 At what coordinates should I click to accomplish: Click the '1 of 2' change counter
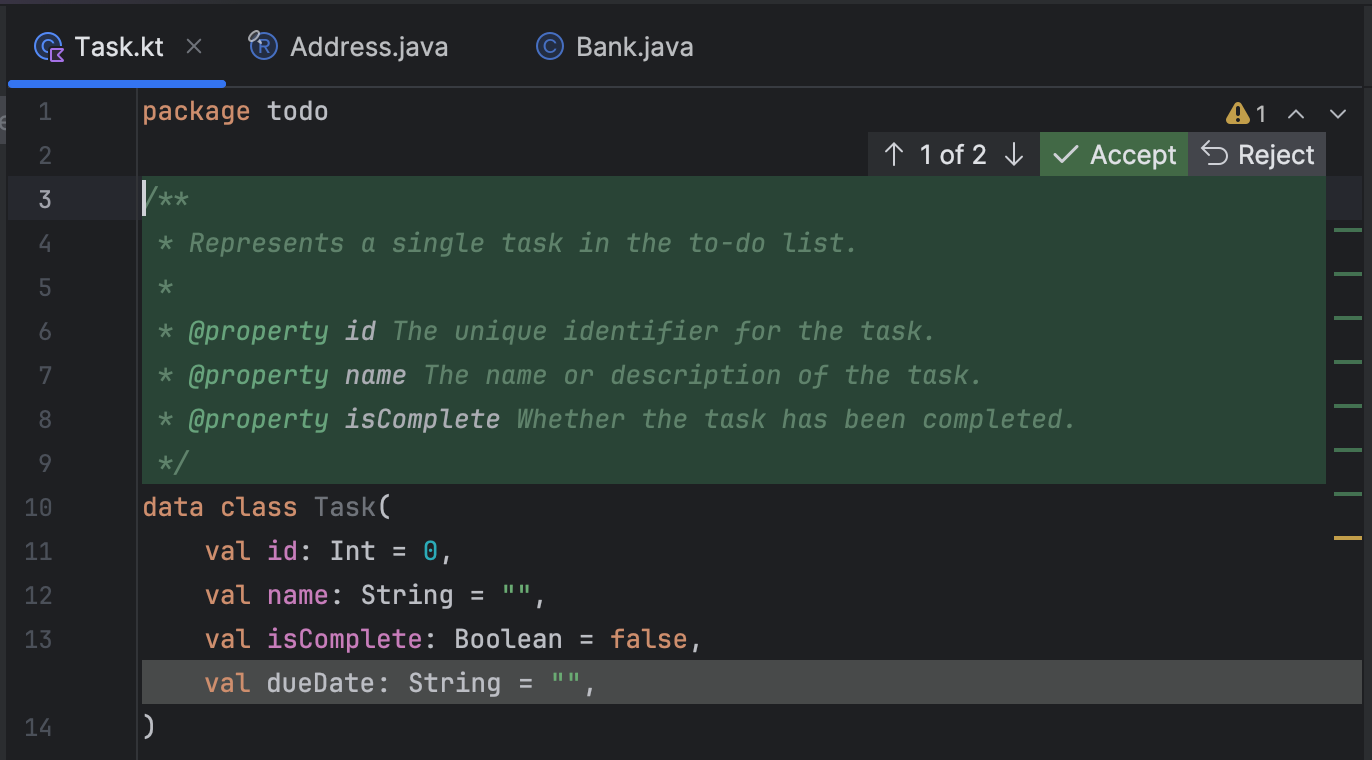pos(952,154)
